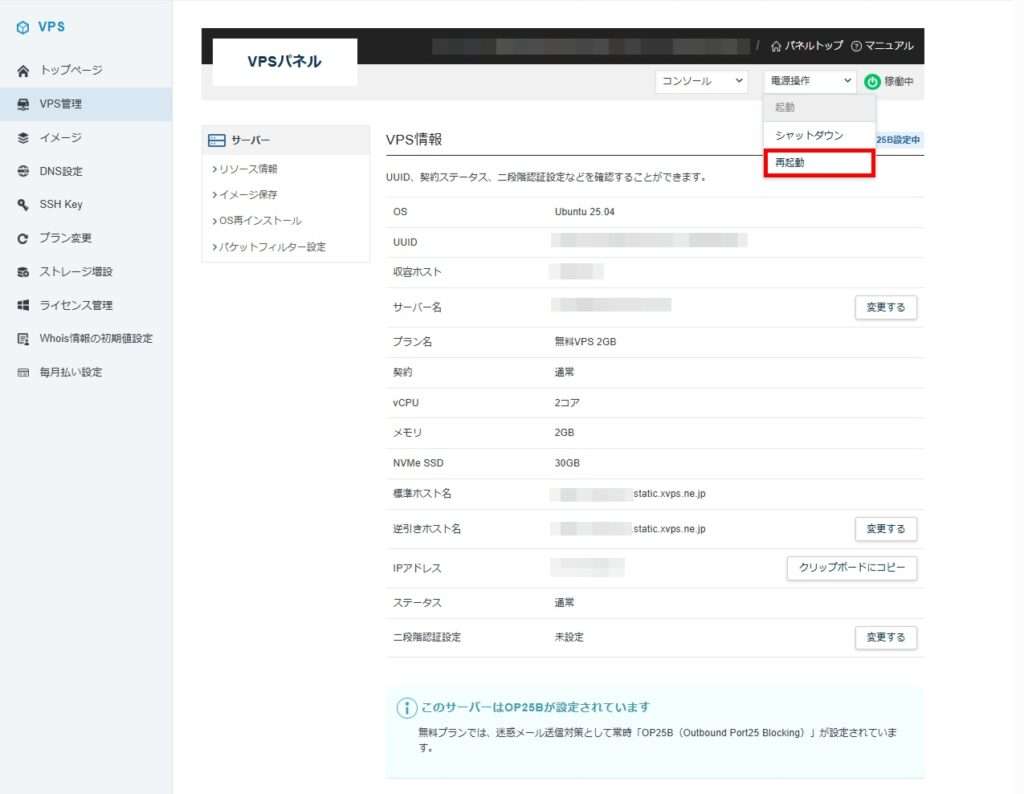Viewport: 1024px width, 794px height.
Task: Select シャットダウン from the power menu
Action: coord(819,135)
